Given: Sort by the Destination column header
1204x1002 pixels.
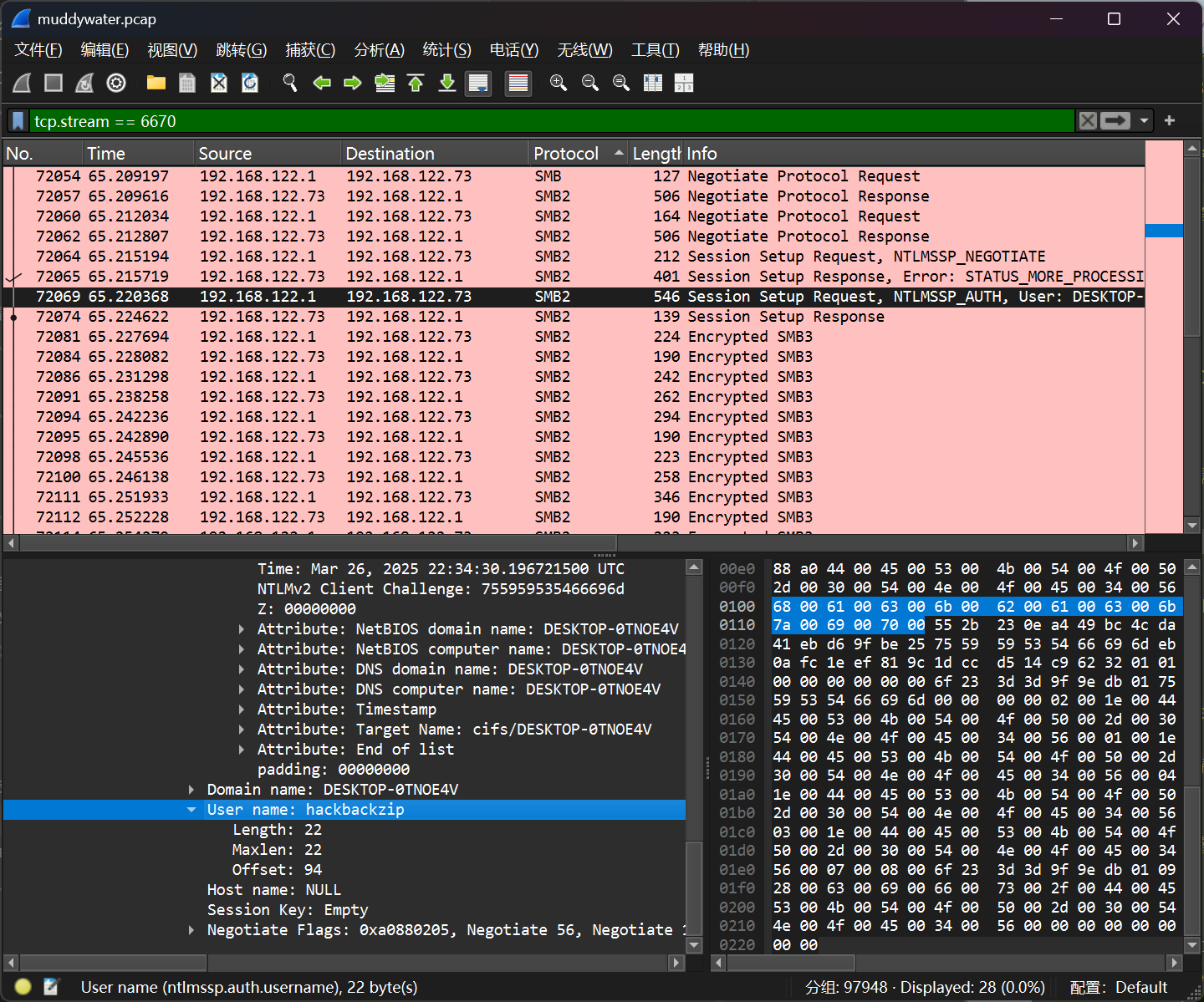Looking at the screenshot, I should coord(435,154).
